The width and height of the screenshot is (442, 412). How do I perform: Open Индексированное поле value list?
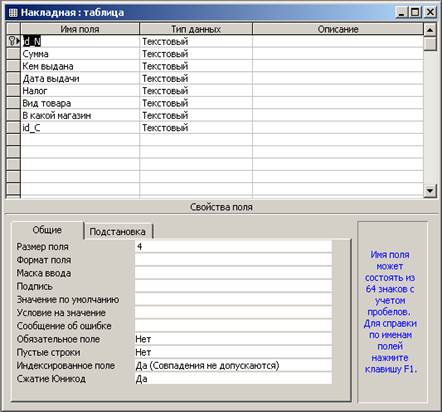tap(233, 365)
